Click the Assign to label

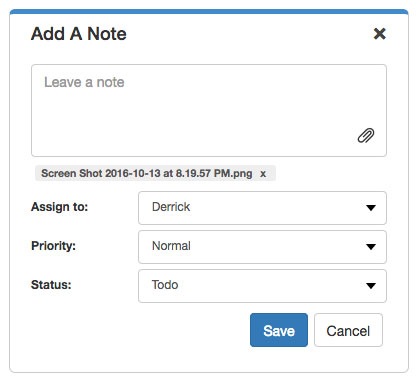coord(59,207)
